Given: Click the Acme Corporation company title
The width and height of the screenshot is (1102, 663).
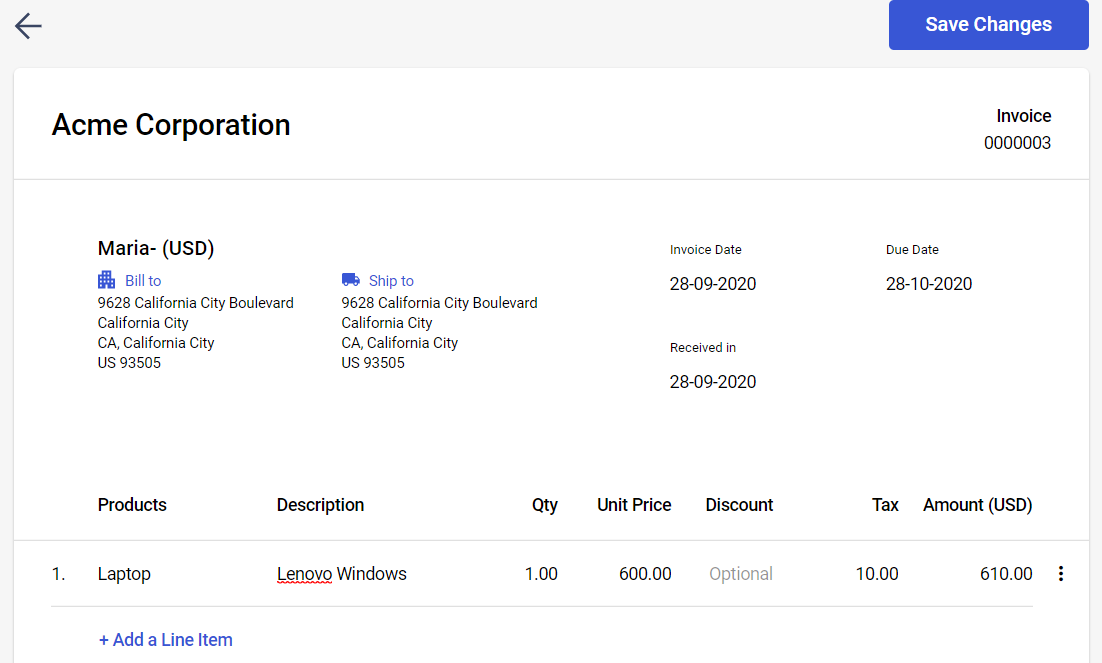Looking at the screenshot, I should [171, 125].
